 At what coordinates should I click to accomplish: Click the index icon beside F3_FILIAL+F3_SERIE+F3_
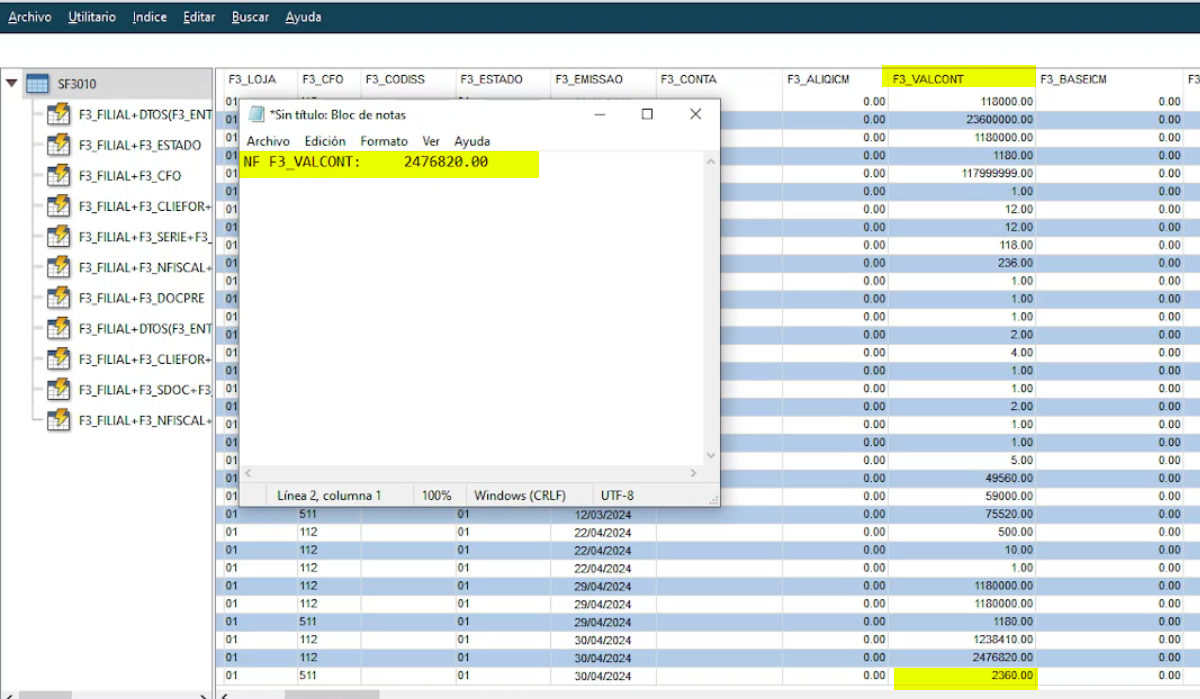click(x=59, y=237)
